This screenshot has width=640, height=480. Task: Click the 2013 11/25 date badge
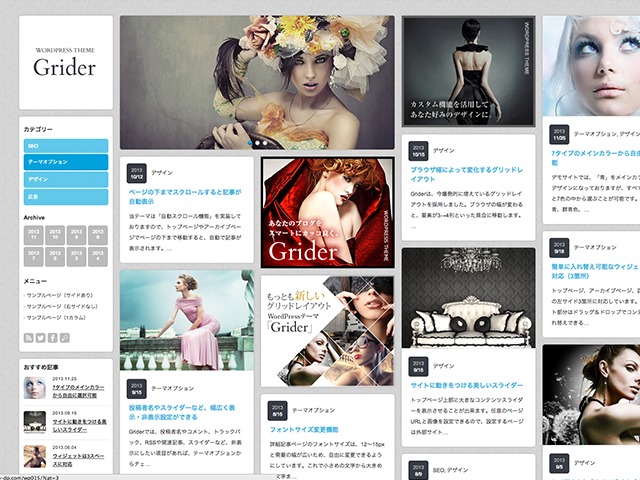559,134
